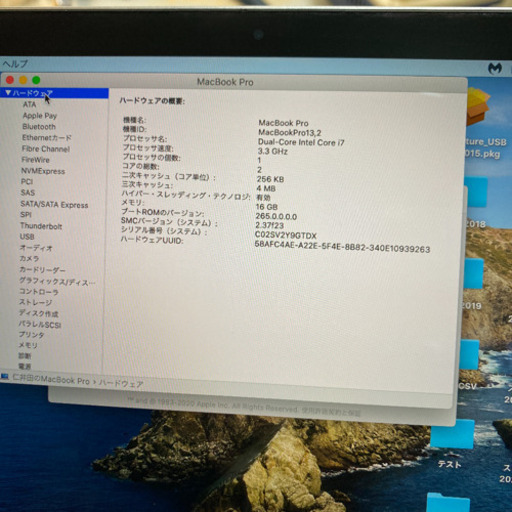Select ディスク作成 in the sidebar
The image size is (512, 512).
click(x=38, y=313)
